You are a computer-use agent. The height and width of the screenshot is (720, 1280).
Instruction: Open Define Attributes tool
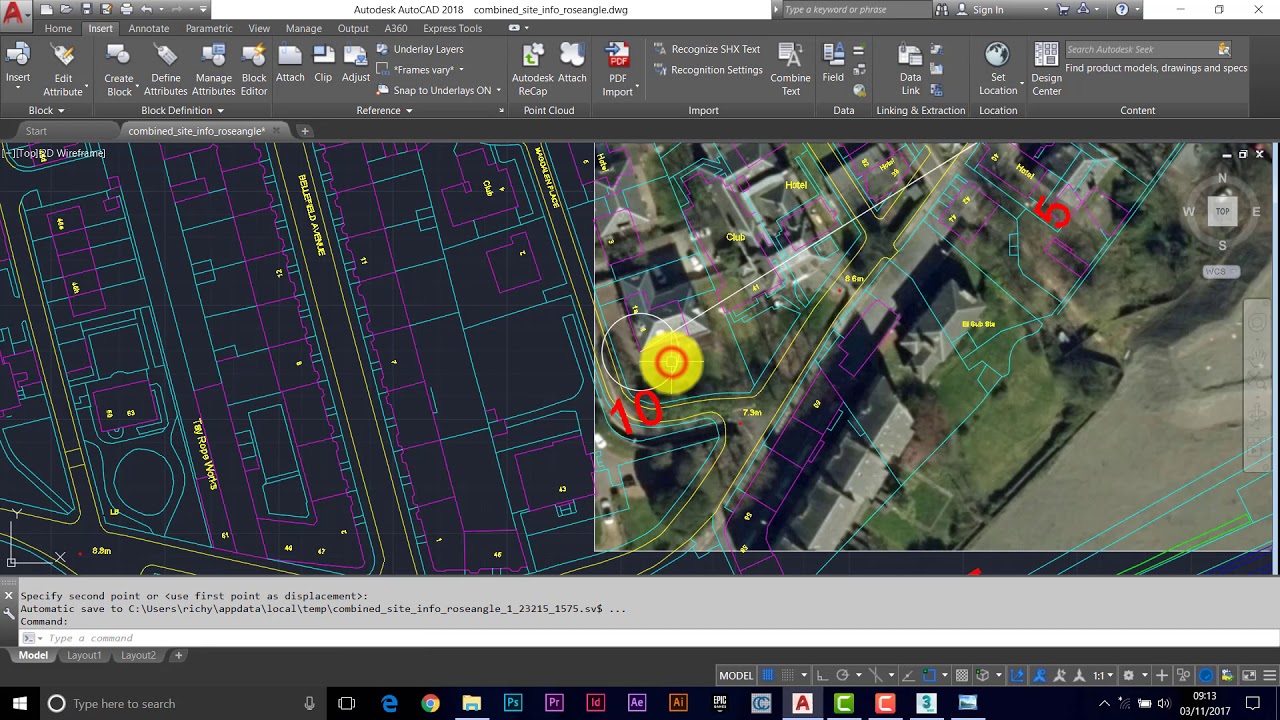point(166,71)
